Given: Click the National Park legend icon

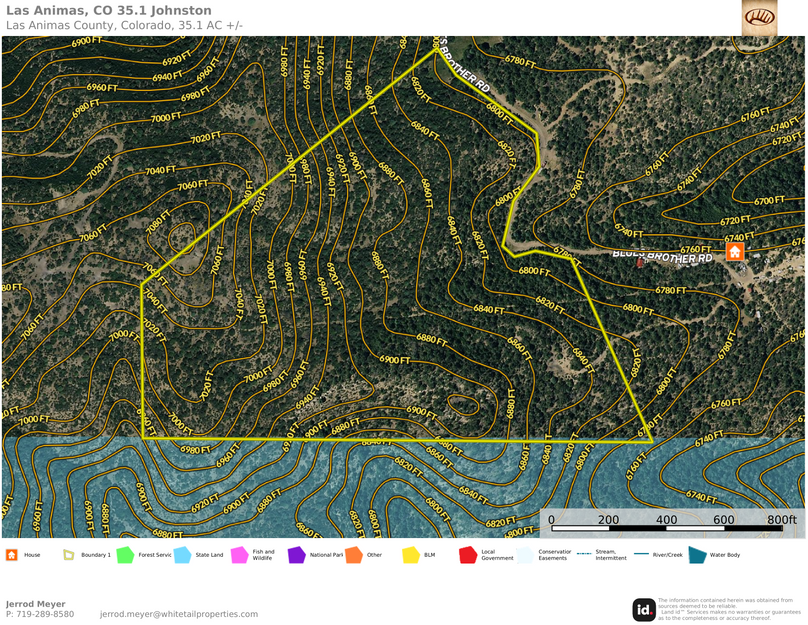Looking at the screenshot, I should [295, 555].
